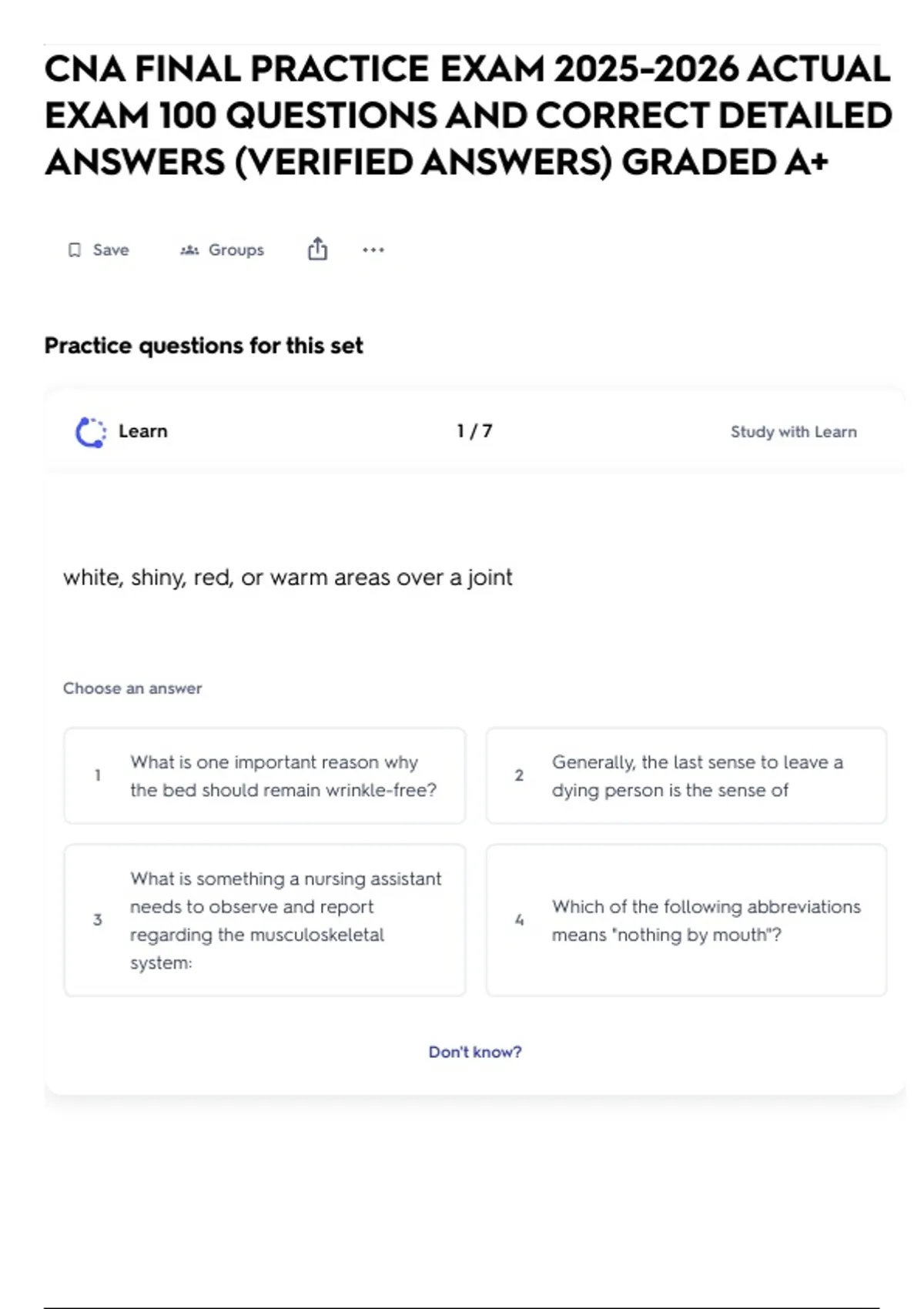This screenshot has height=1309, width=924.
Task: Open Study with Learn link
Action: tap(793, 432)
